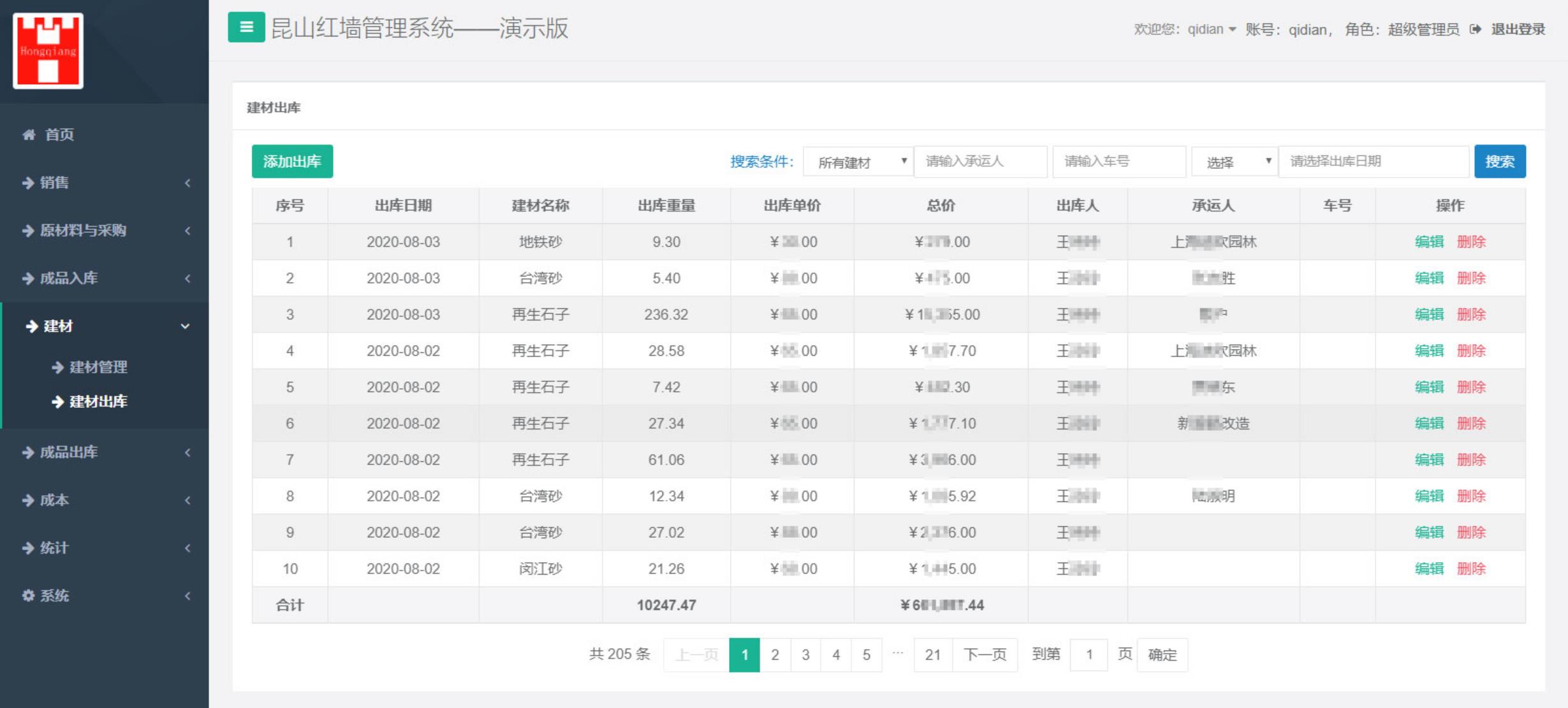The height and width of the screenshot is (708, 1568).
Task: Click the arrow icon beside 成本
Action: point(28,500)
